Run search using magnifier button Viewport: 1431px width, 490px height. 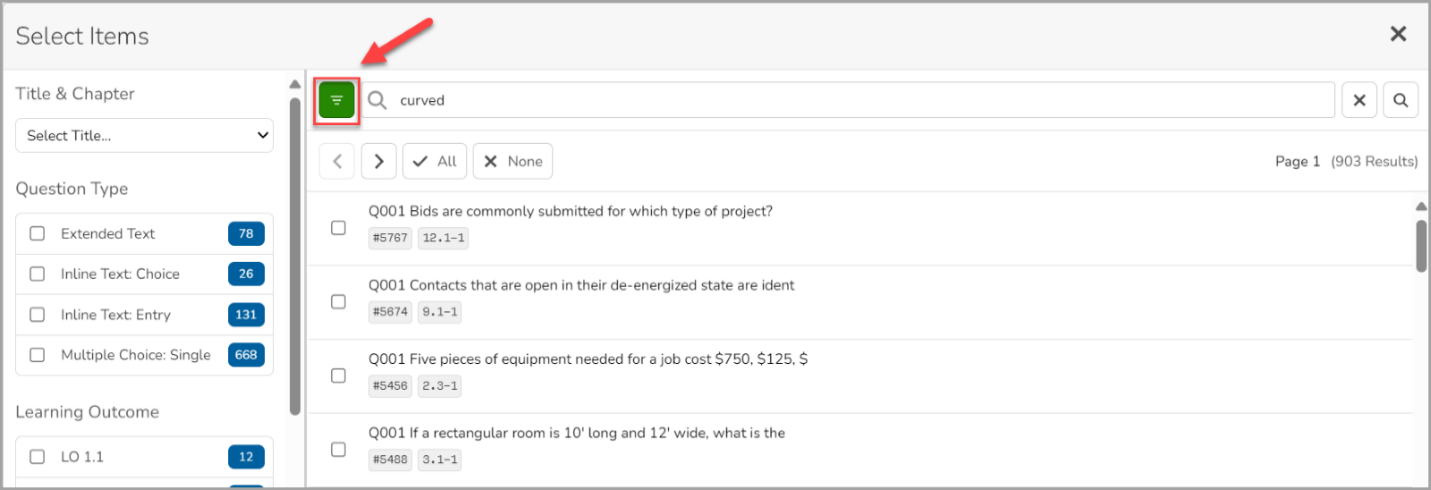pos(1401,100)
